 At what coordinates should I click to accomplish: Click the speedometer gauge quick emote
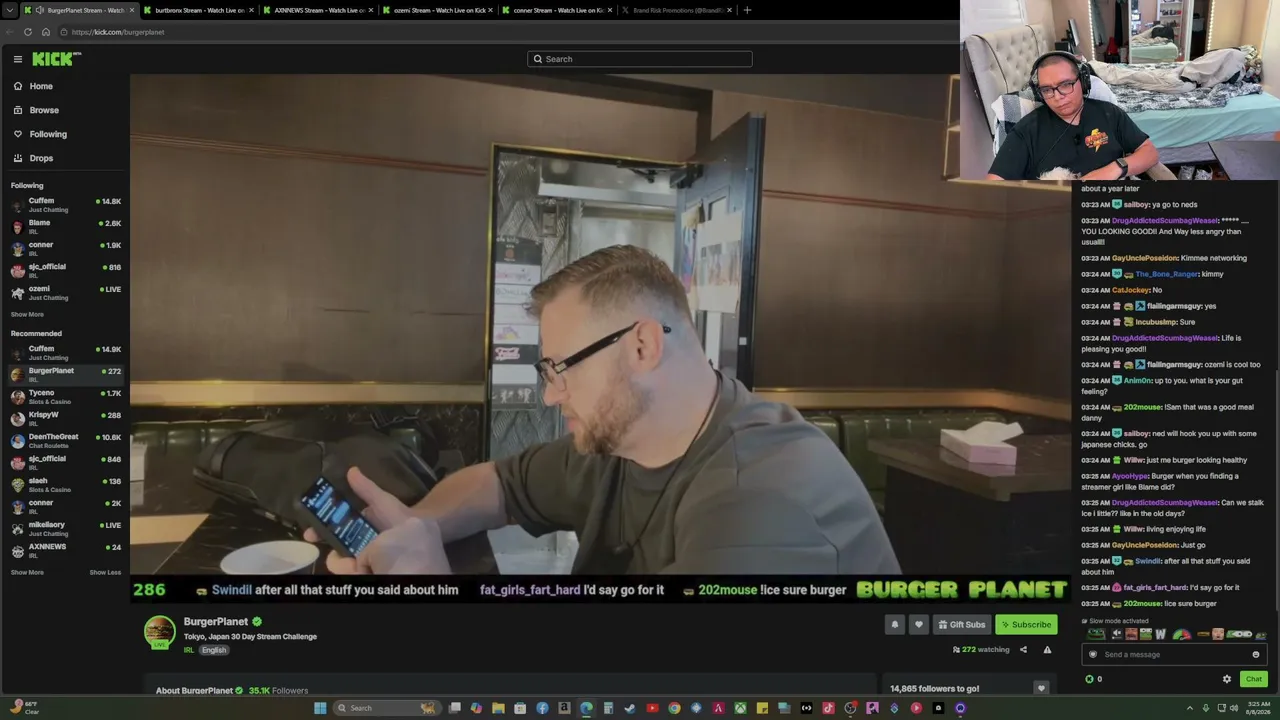click(x=1182, y=634)
